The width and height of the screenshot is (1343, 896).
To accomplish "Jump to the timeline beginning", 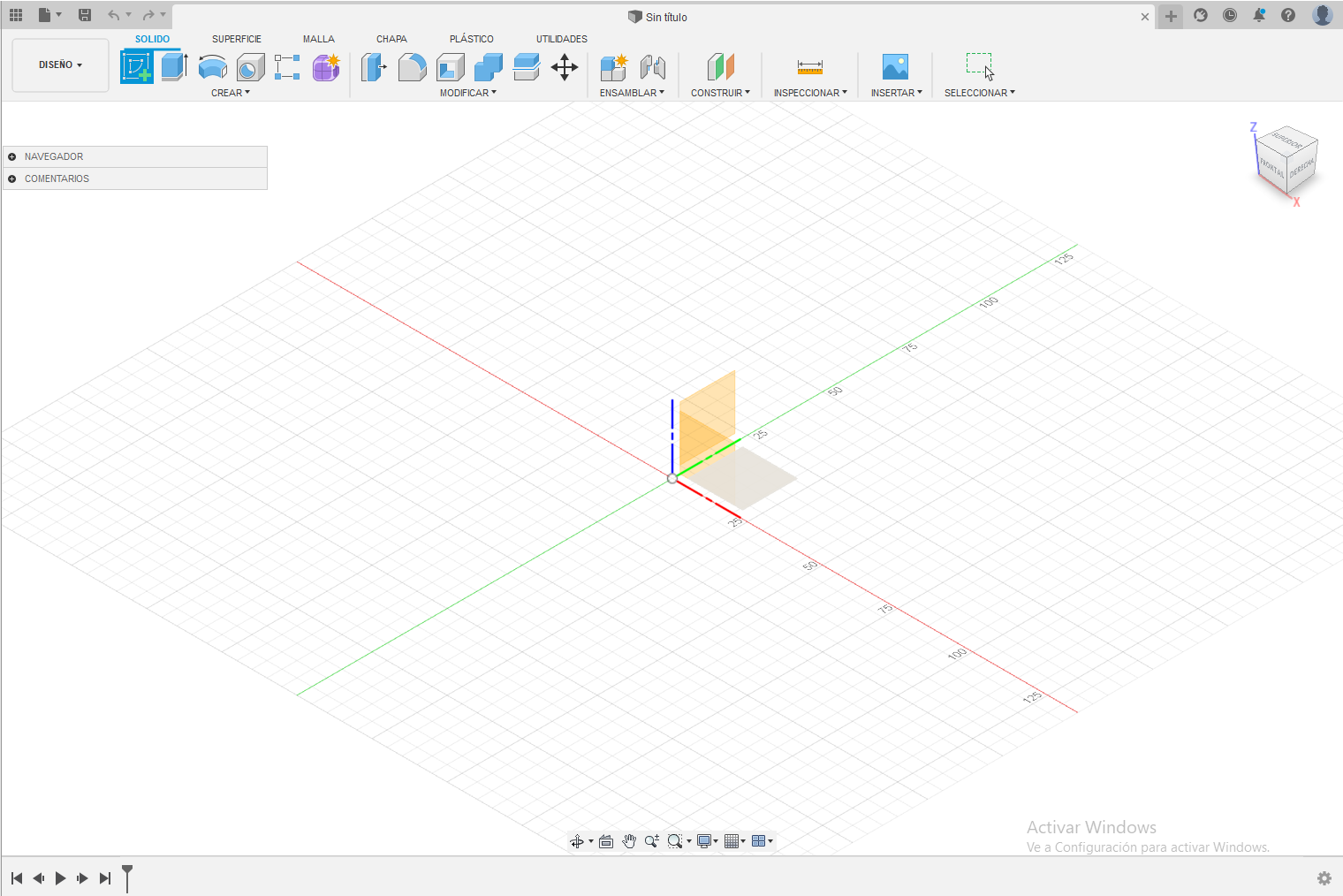I will point(17,878).
